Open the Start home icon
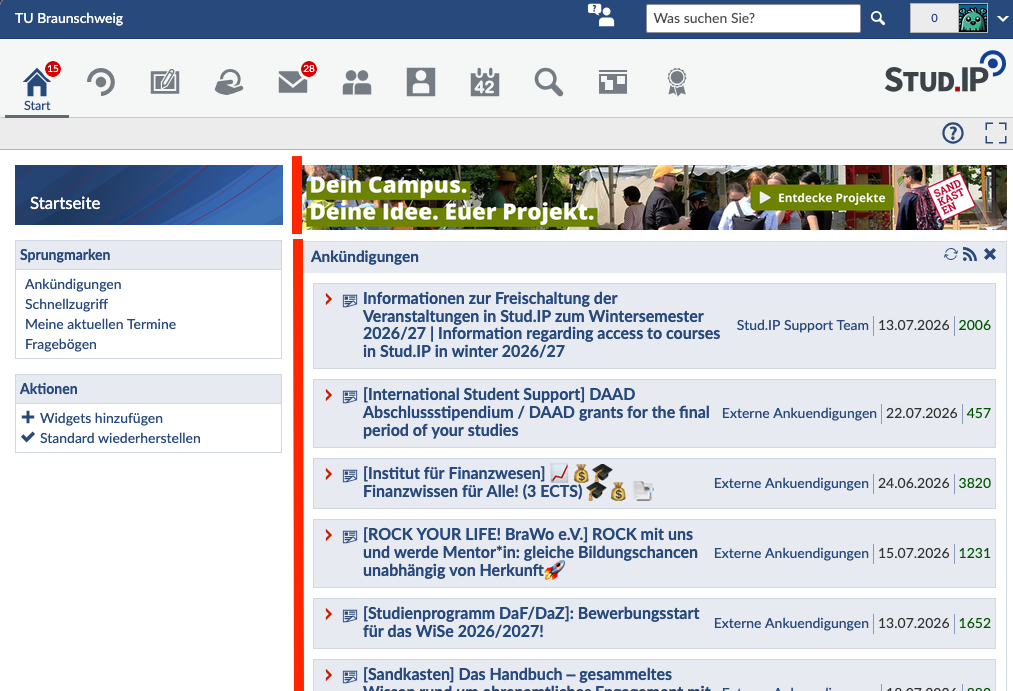Viewport: 1013px width, 691px height. click(37, 83)
